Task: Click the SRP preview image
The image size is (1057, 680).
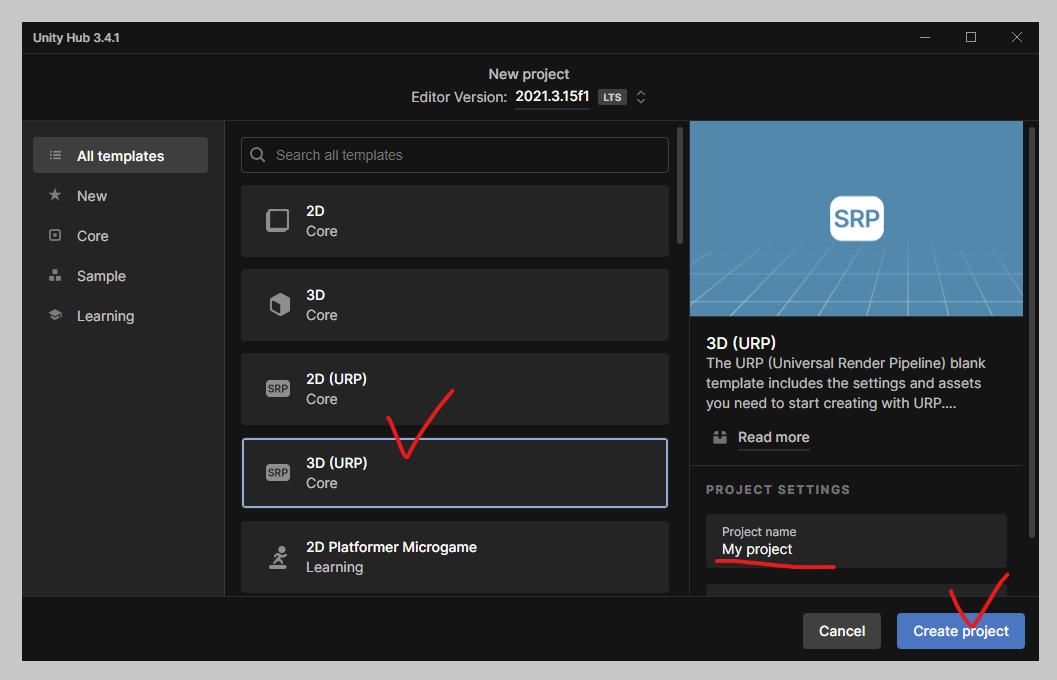Action: point(856,218)
